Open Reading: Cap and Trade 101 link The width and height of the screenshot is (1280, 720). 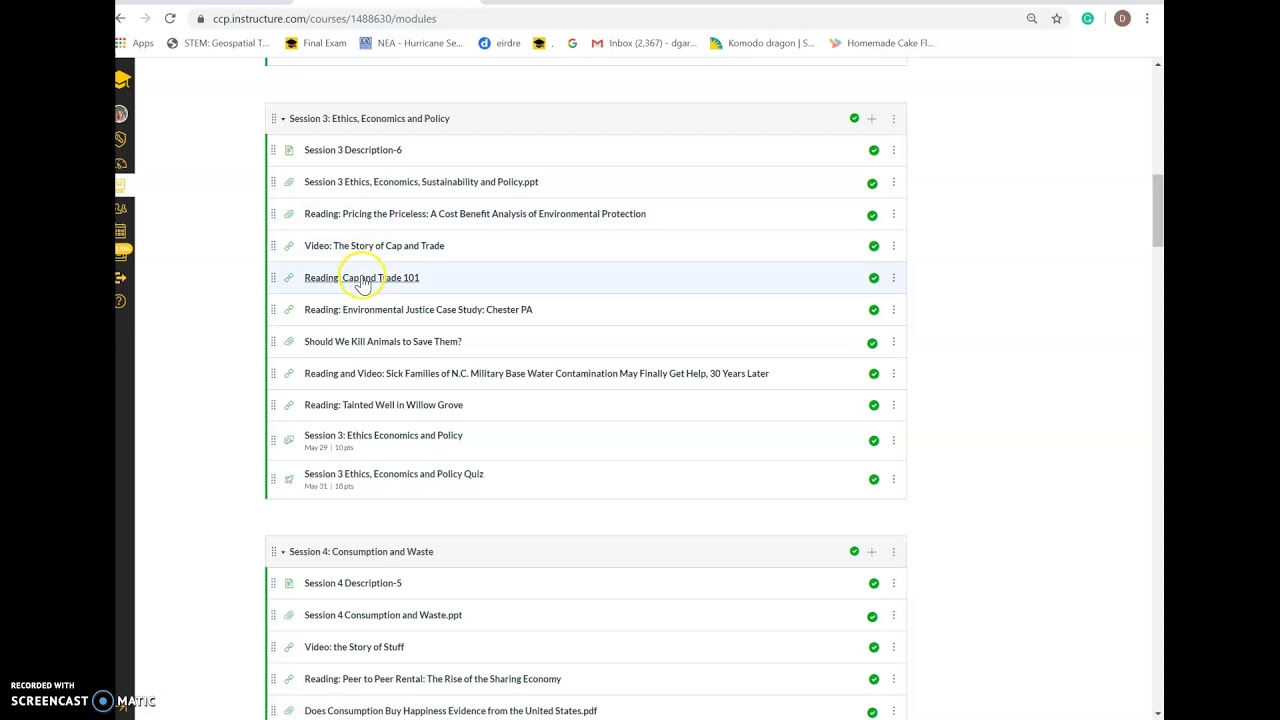[361, 278]
